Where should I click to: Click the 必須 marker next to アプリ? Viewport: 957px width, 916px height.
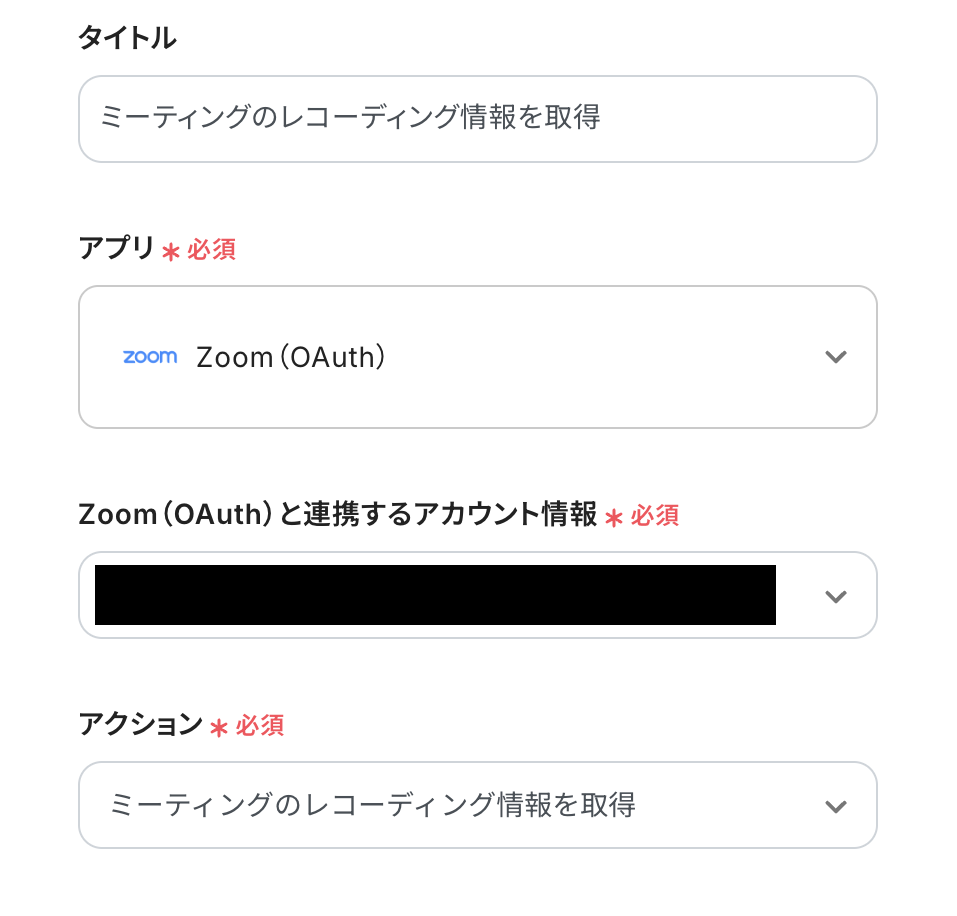[211, 250]
